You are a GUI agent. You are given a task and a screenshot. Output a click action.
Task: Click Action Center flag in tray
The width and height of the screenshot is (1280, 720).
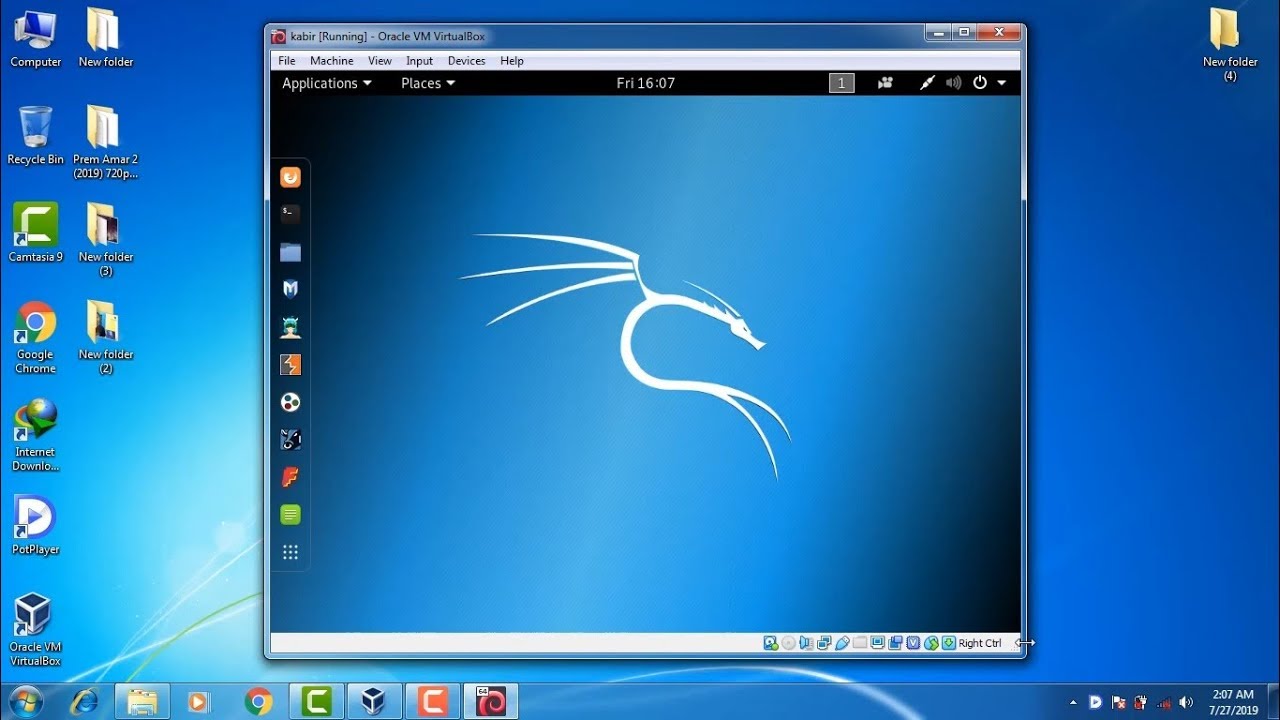point(1119,702)
